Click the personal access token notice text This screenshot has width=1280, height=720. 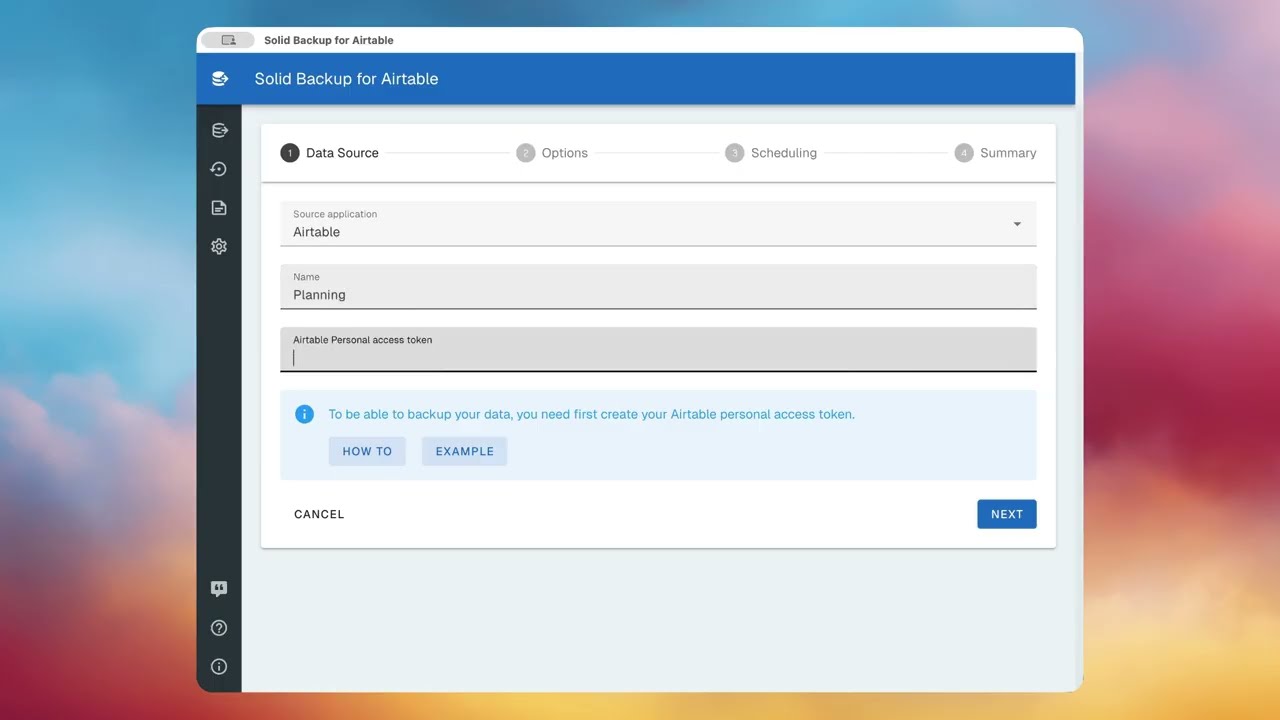tap(592, 414)
